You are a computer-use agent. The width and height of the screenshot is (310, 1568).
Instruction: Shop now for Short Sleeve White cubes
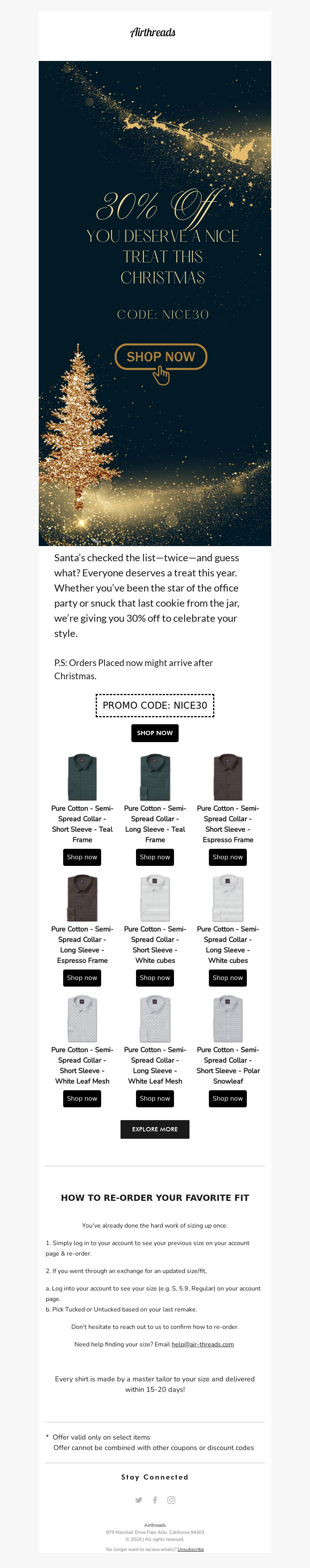[155, 978]
